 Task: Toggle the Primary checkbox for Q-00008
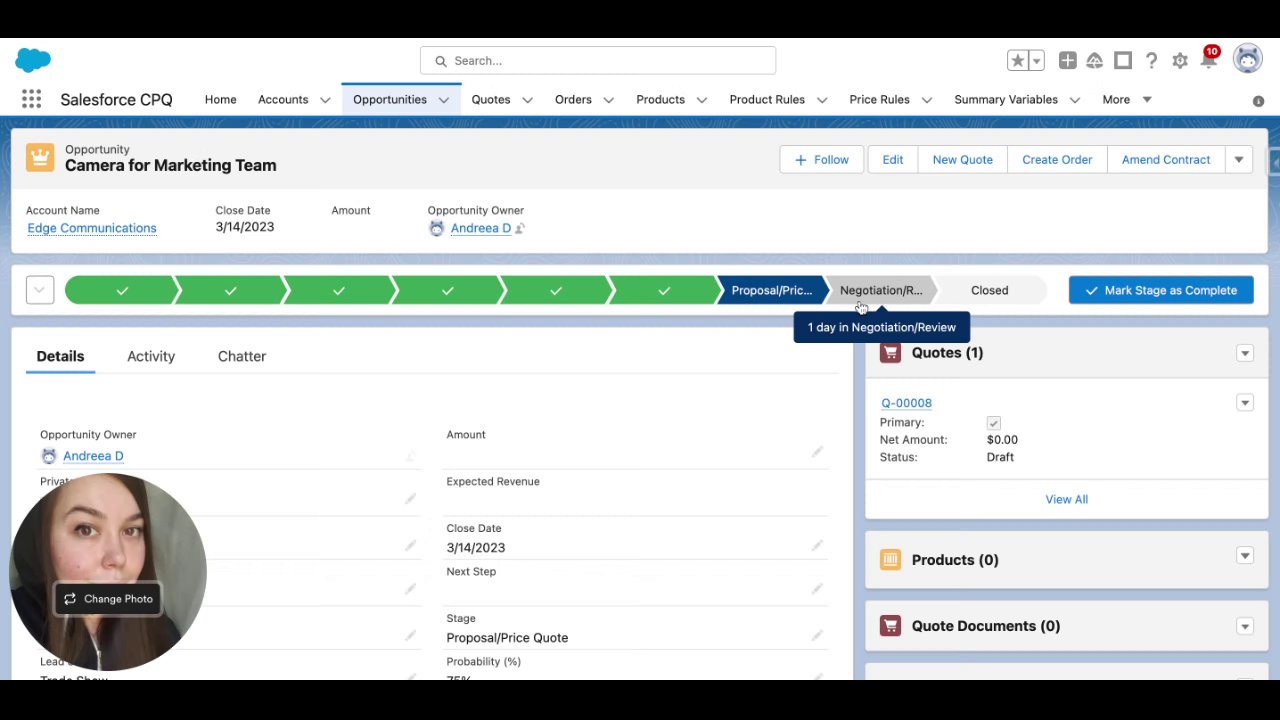(993, 423)
